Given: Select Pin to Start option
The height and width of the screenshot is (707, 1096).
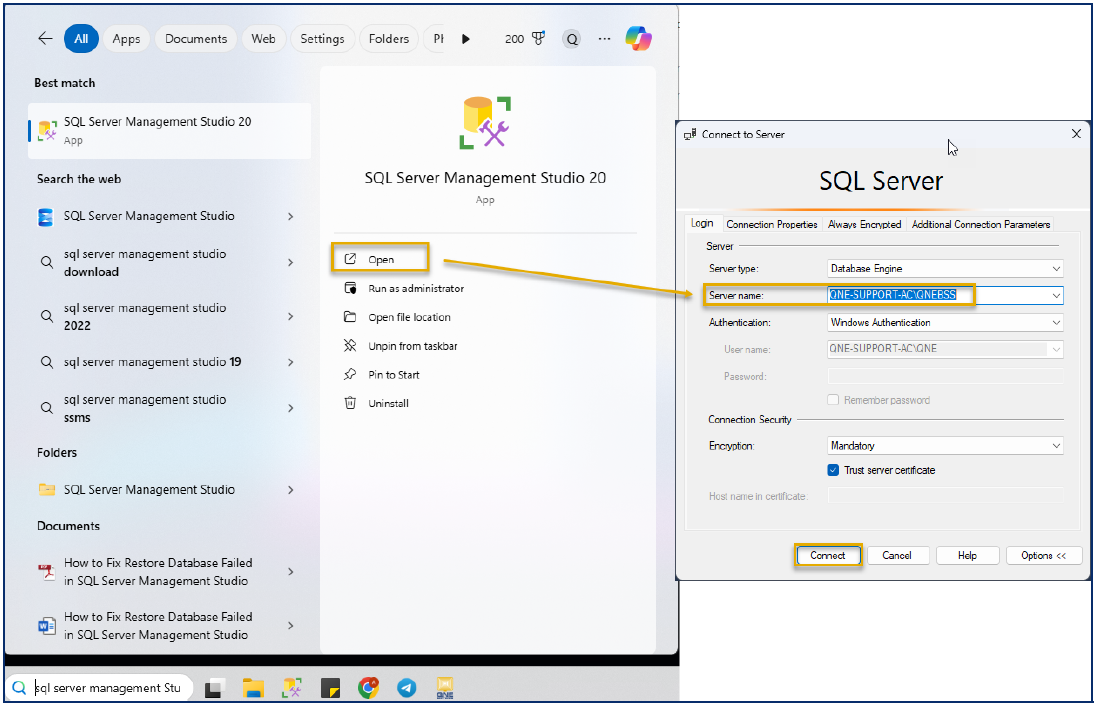Looking at the screenshot, I should point(394,374).
